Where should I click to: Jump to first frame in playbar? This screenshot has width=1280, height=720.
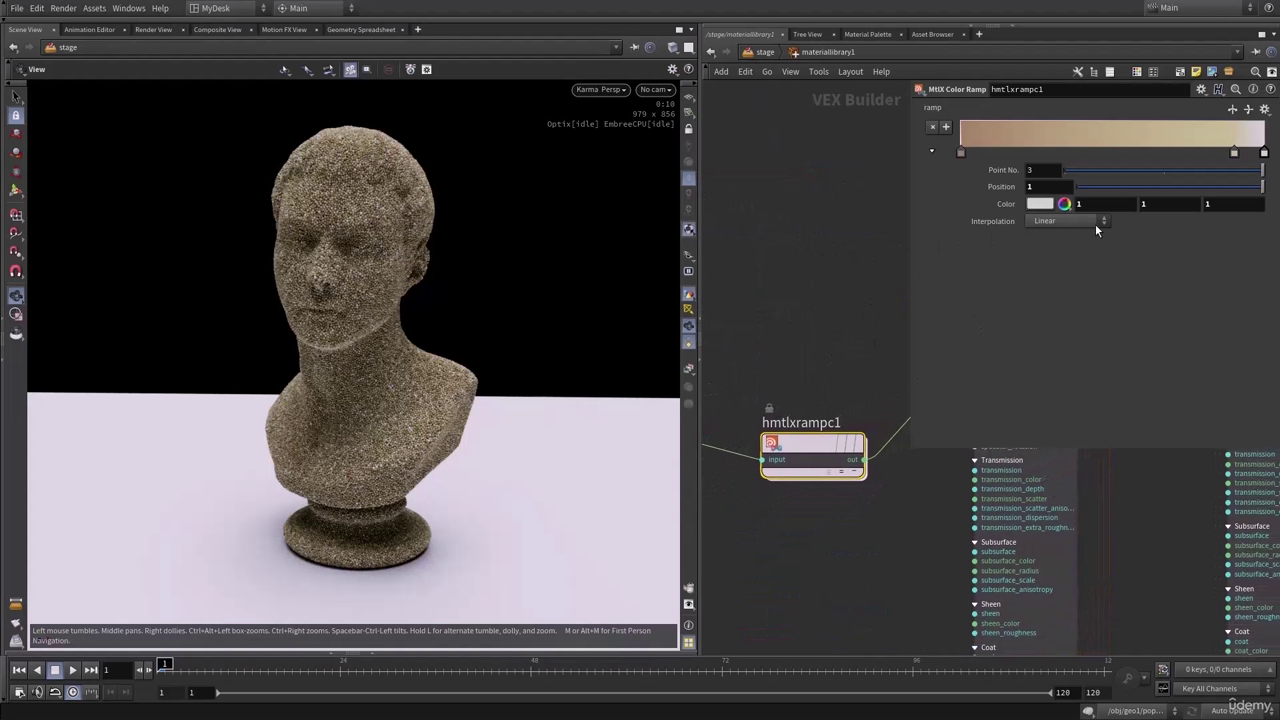(19, 670)
